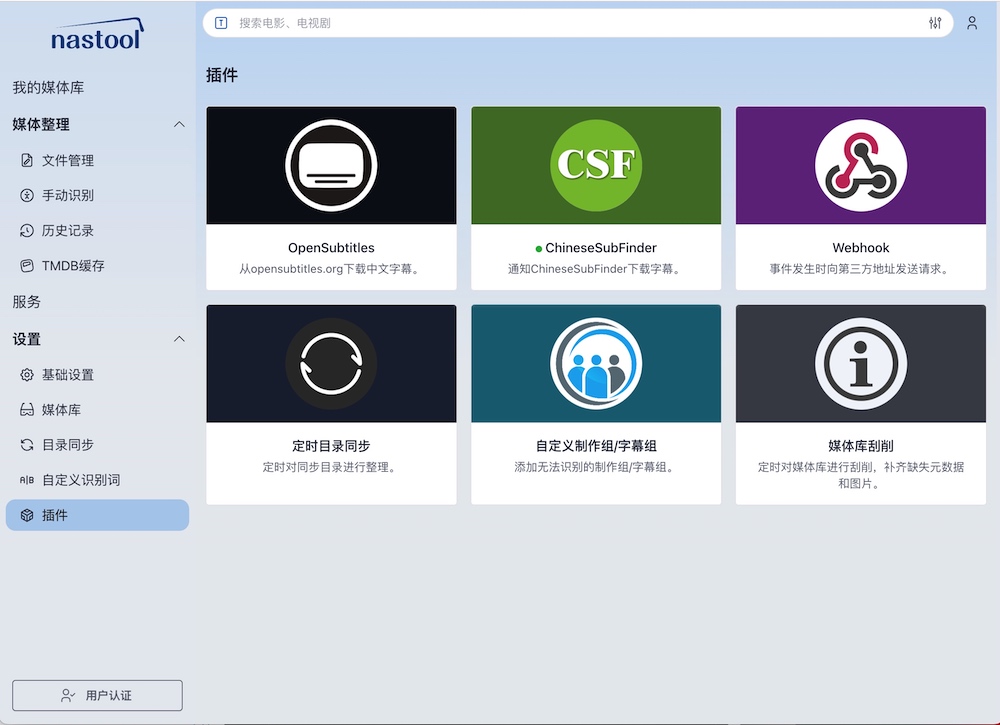Click the gear icon beside 基础设置

[x=27, y=374]
